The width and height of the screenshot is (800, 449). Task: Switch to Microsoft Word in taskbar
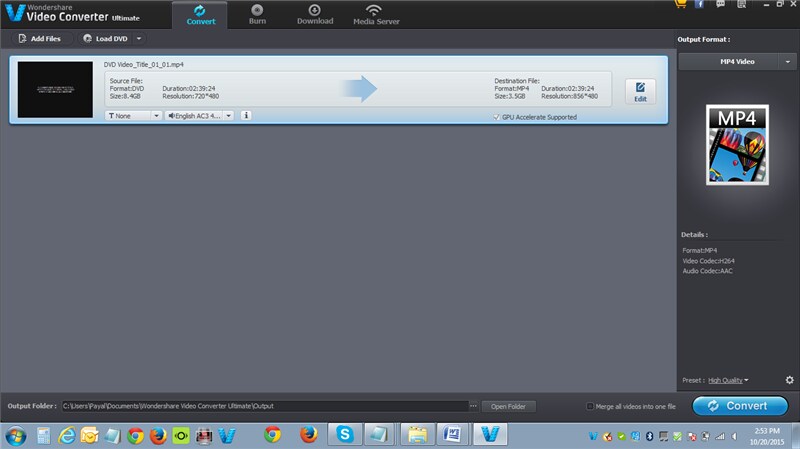[x=453, y=435]
